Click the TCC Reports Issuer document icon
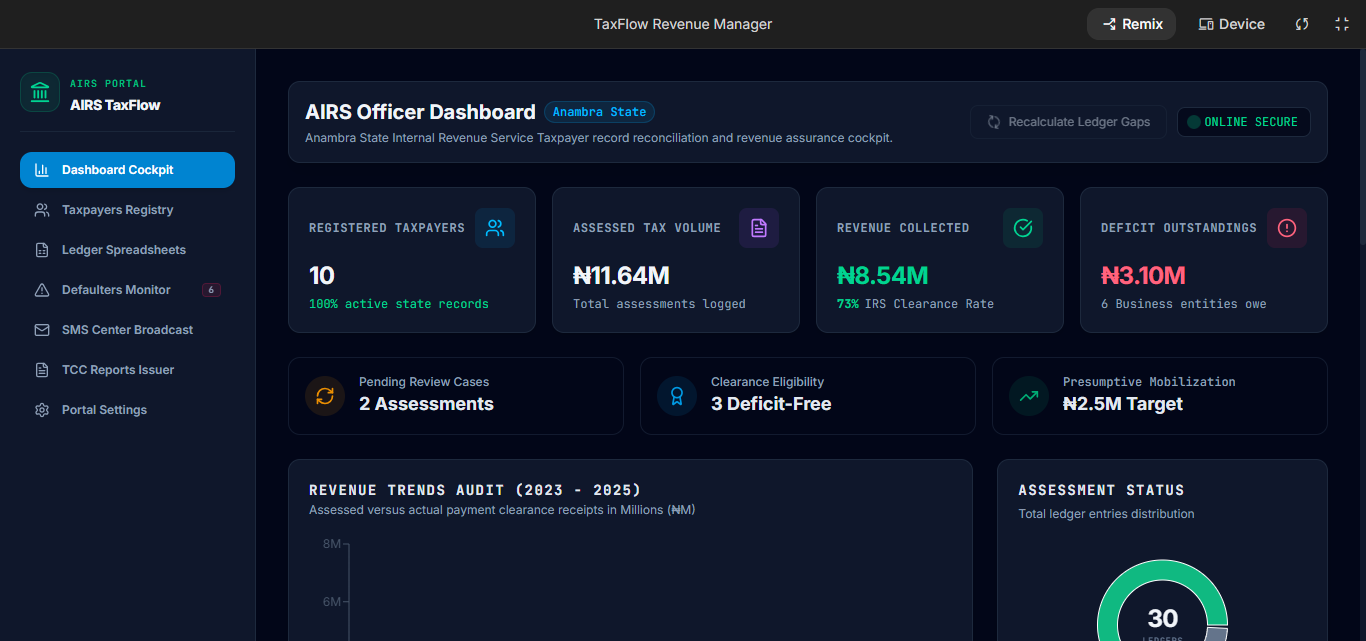The width and height of the screenshot is (1366, 641). tap(42, 370)
